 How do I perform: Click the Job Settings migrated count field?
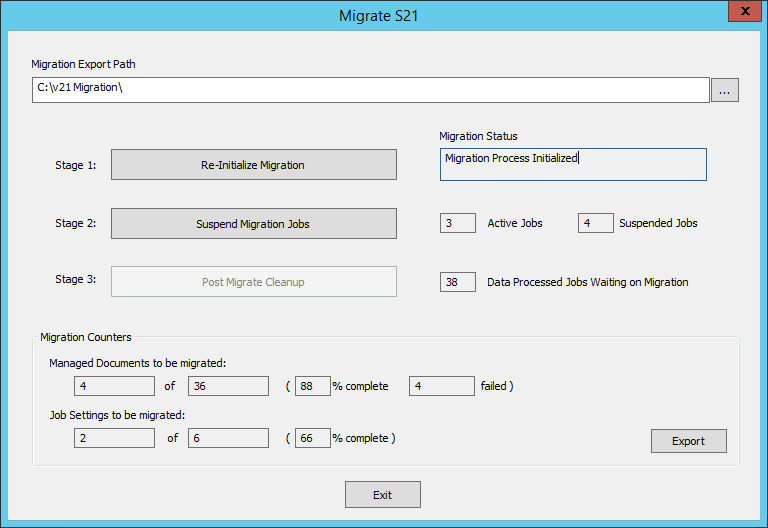click(x=114, y=438)
